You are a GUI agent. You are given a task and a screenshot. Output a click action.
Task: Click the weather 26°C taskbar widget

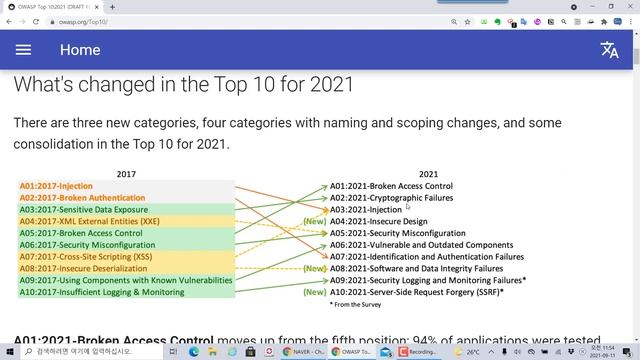pos(468,351)
